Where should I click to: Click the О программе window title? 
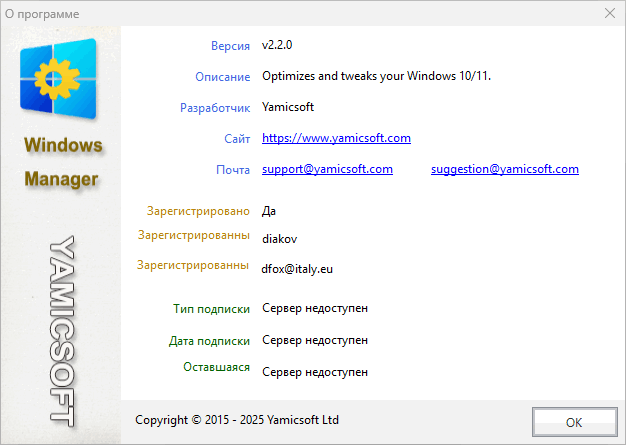click(x=42, y=14)
